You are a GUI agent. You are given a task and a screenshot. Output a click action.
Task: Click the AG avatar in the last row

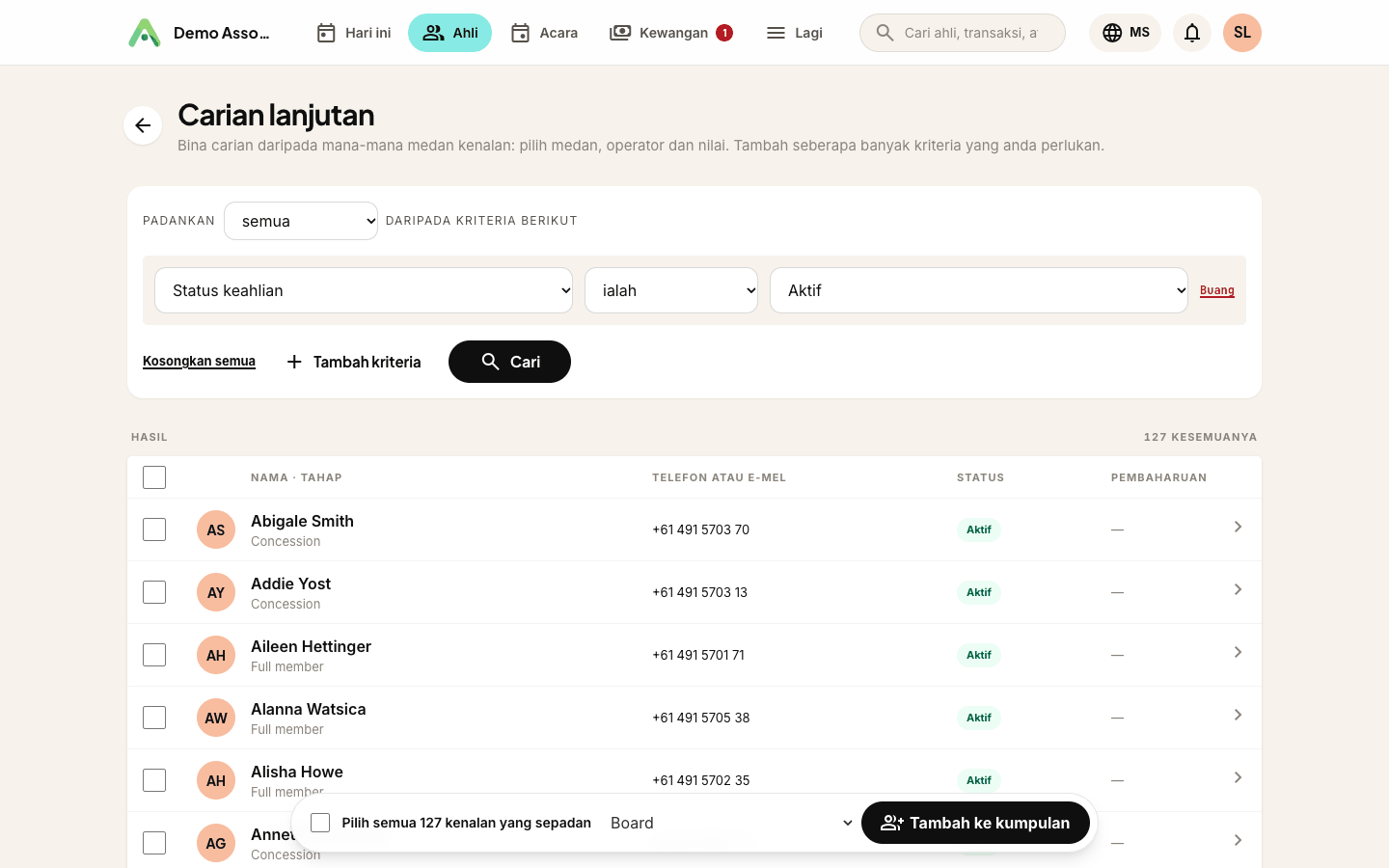point(216,843)
